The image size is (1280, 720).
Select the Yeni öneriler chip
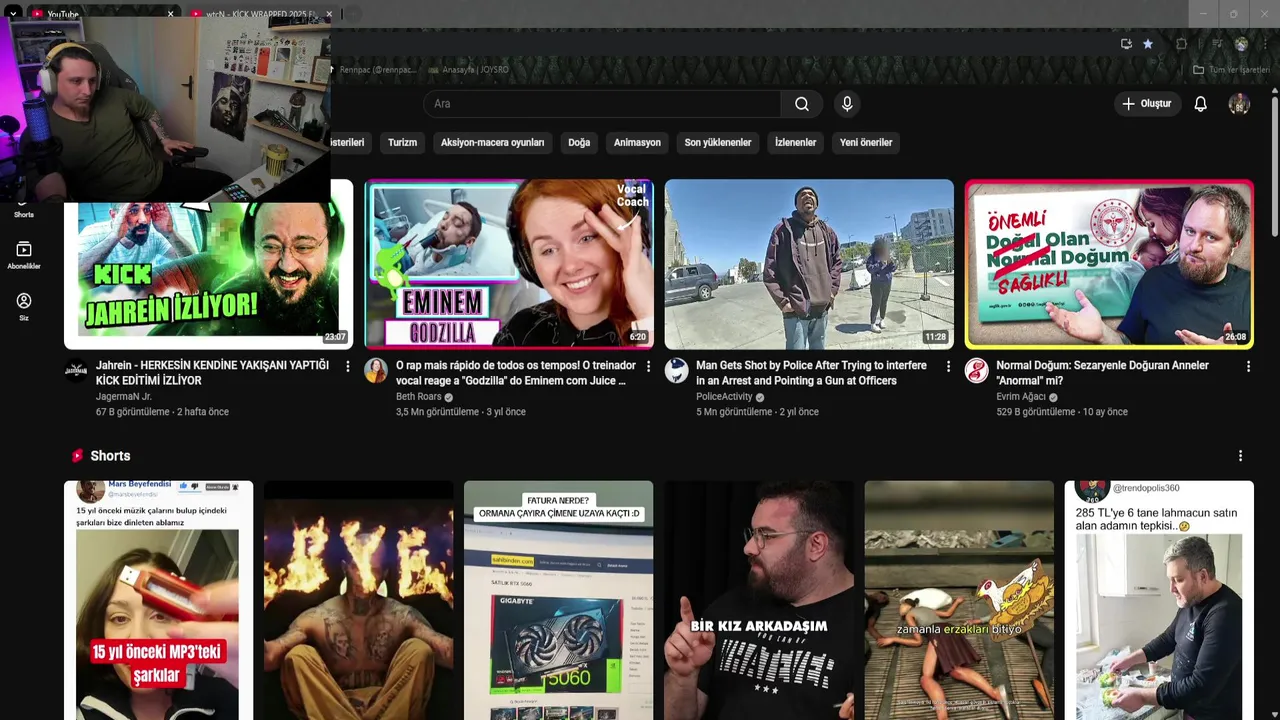[866, 142]
